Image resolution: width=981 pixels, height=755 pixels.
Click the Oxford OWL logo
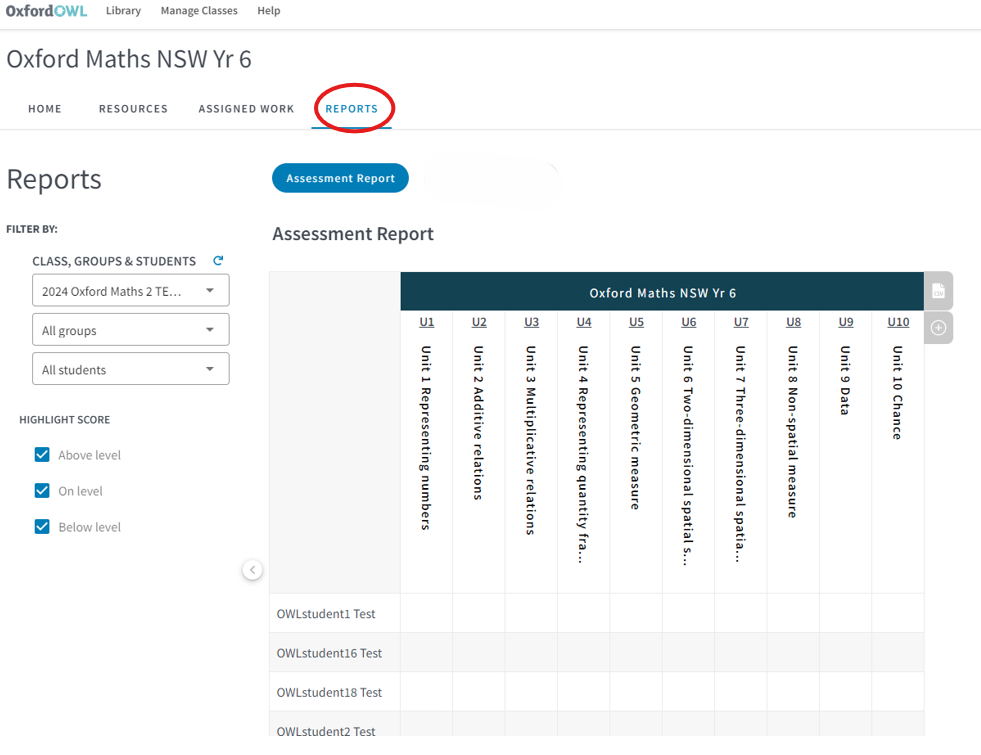(x=46, y=11)
